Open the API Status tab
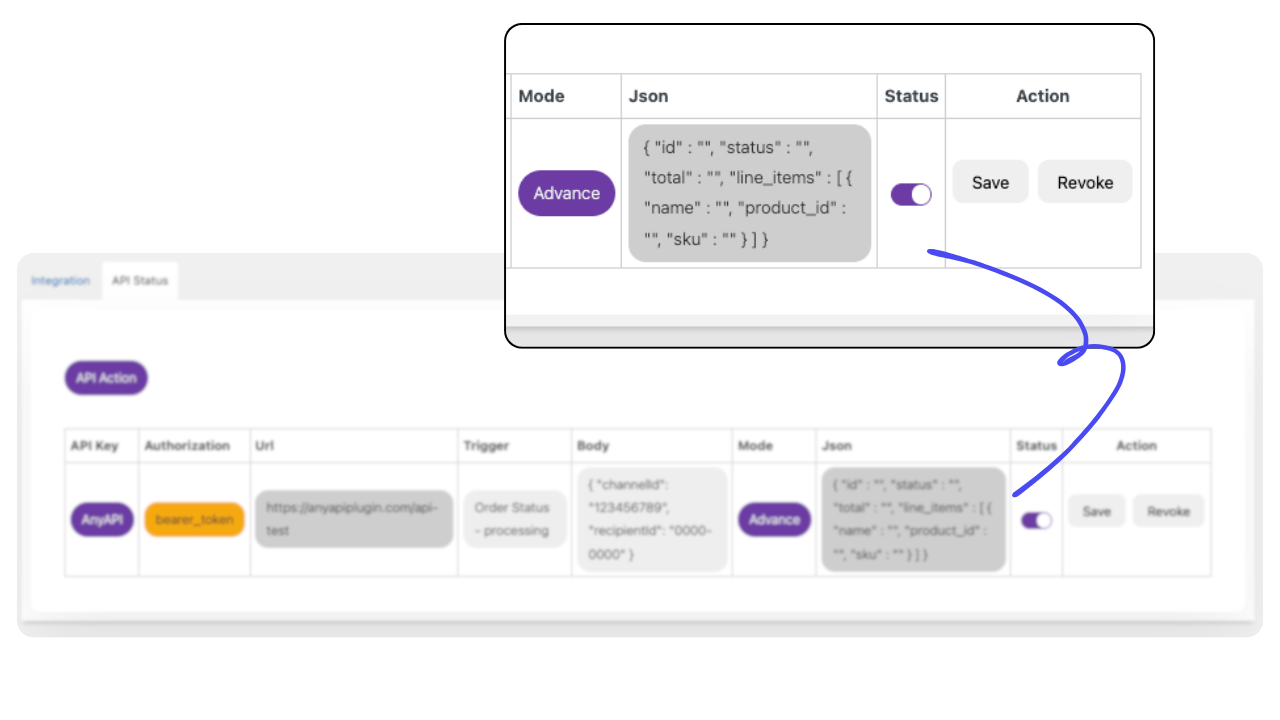 [139, 281]
